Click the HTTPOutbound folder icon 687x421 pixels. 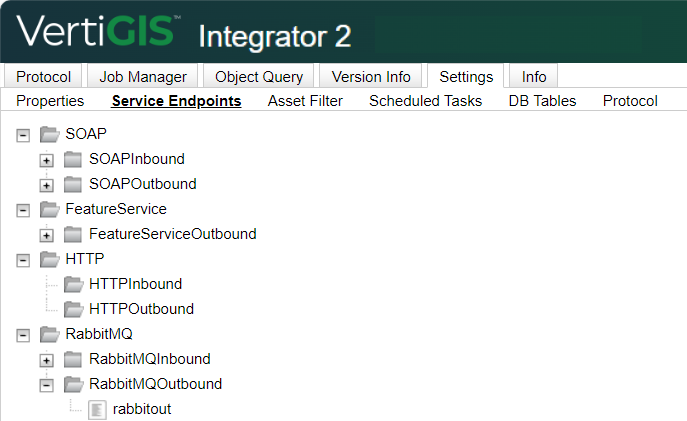click(73, 309)
